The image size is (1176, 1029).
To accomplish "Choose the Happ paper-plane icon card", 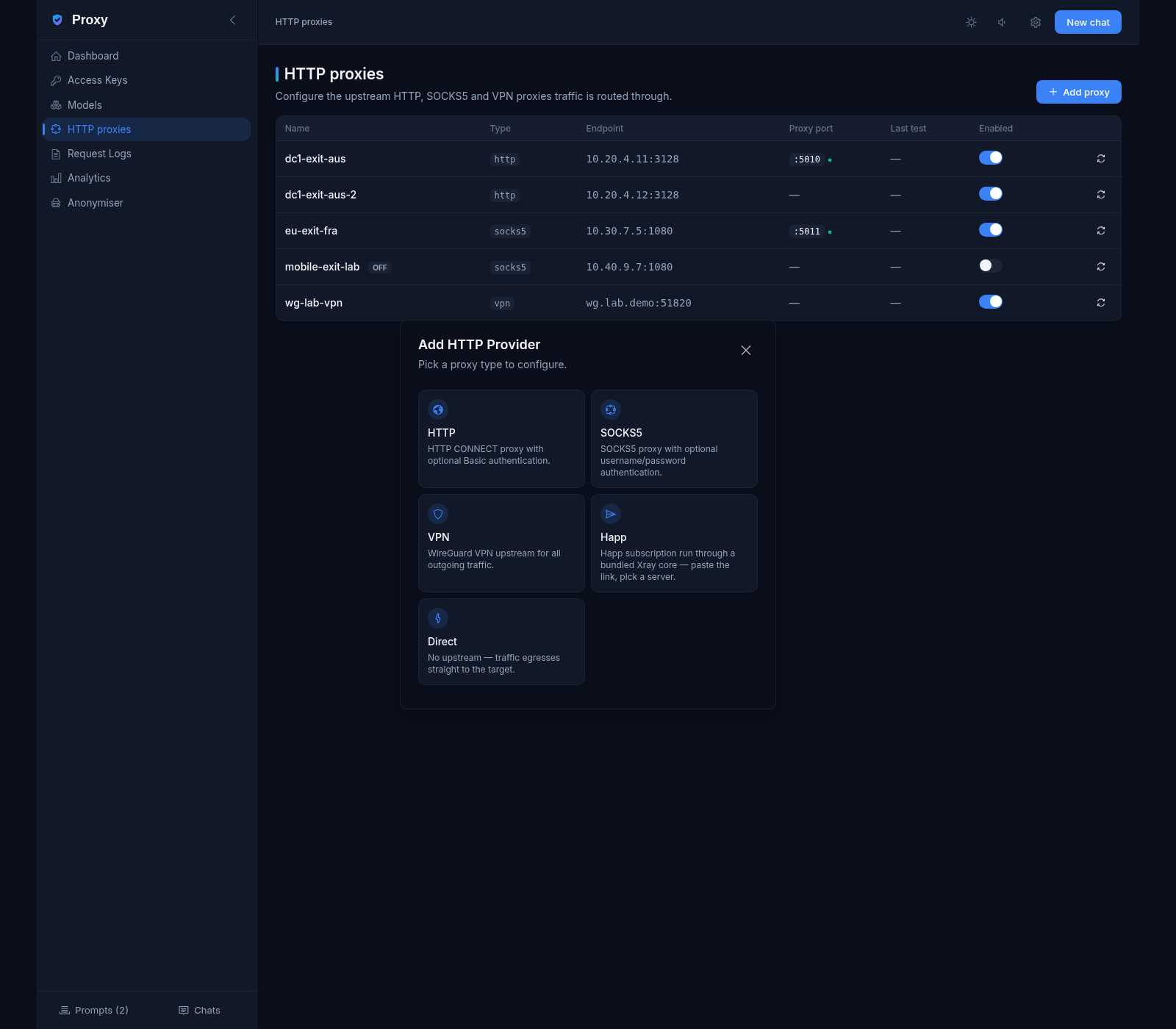I will pos(611,514).
